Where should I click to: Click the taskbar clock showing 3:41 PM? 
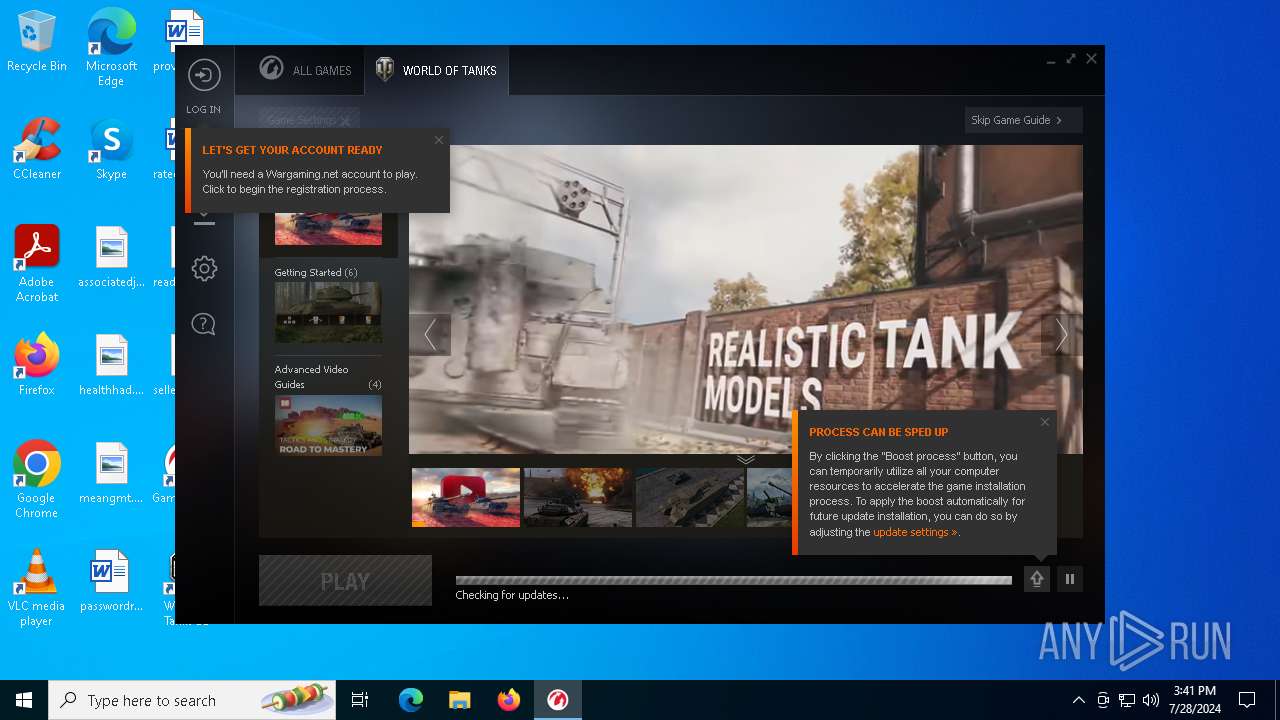click(1194, 700)
